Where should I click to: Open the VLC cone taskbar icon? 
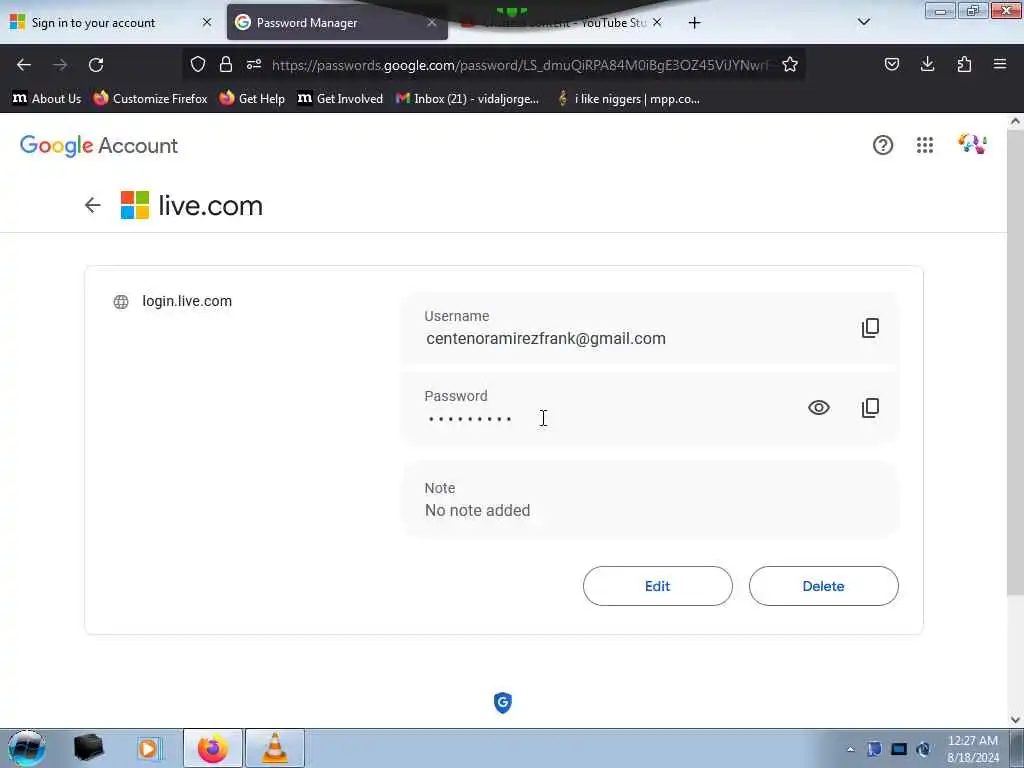(x=275, y=748)
